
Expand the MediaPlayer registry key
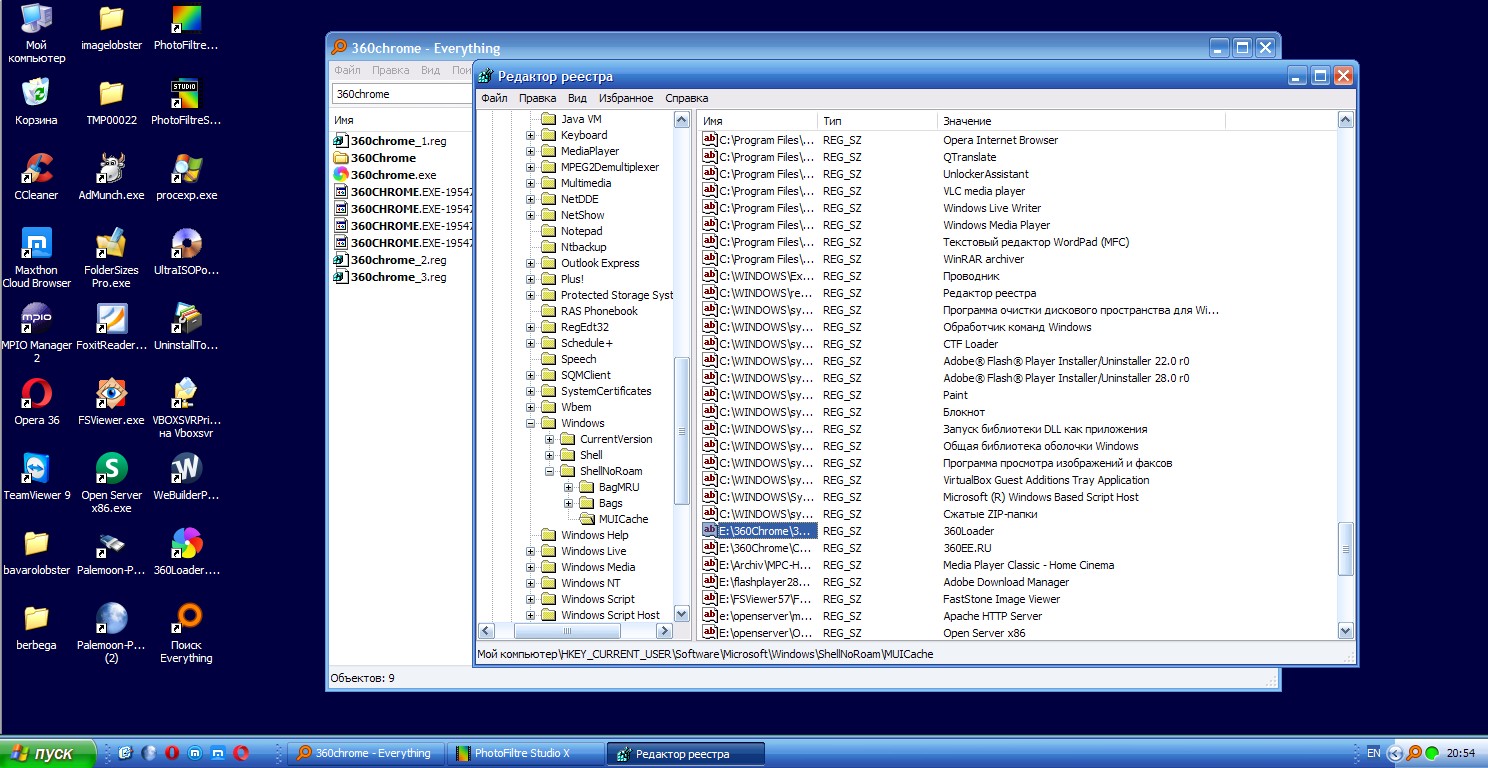tap(531, 151)
